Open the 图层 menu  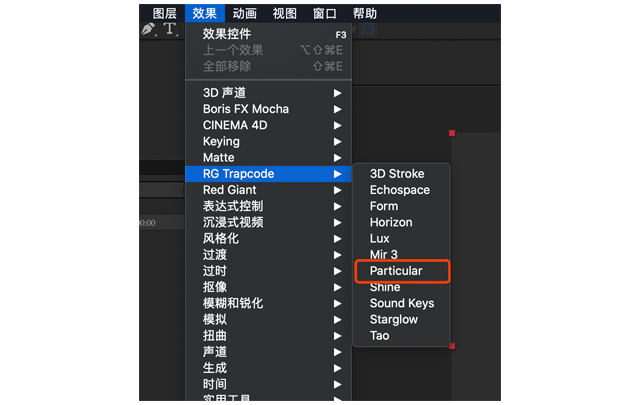(164, 13)
